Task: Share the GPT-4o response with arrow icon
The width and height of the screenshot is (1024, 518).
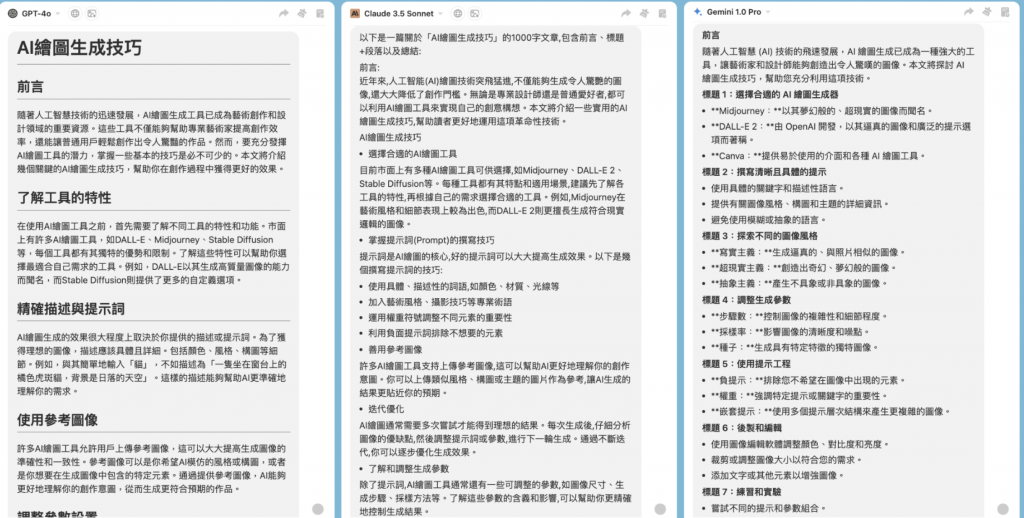Action: click(283, 13)
